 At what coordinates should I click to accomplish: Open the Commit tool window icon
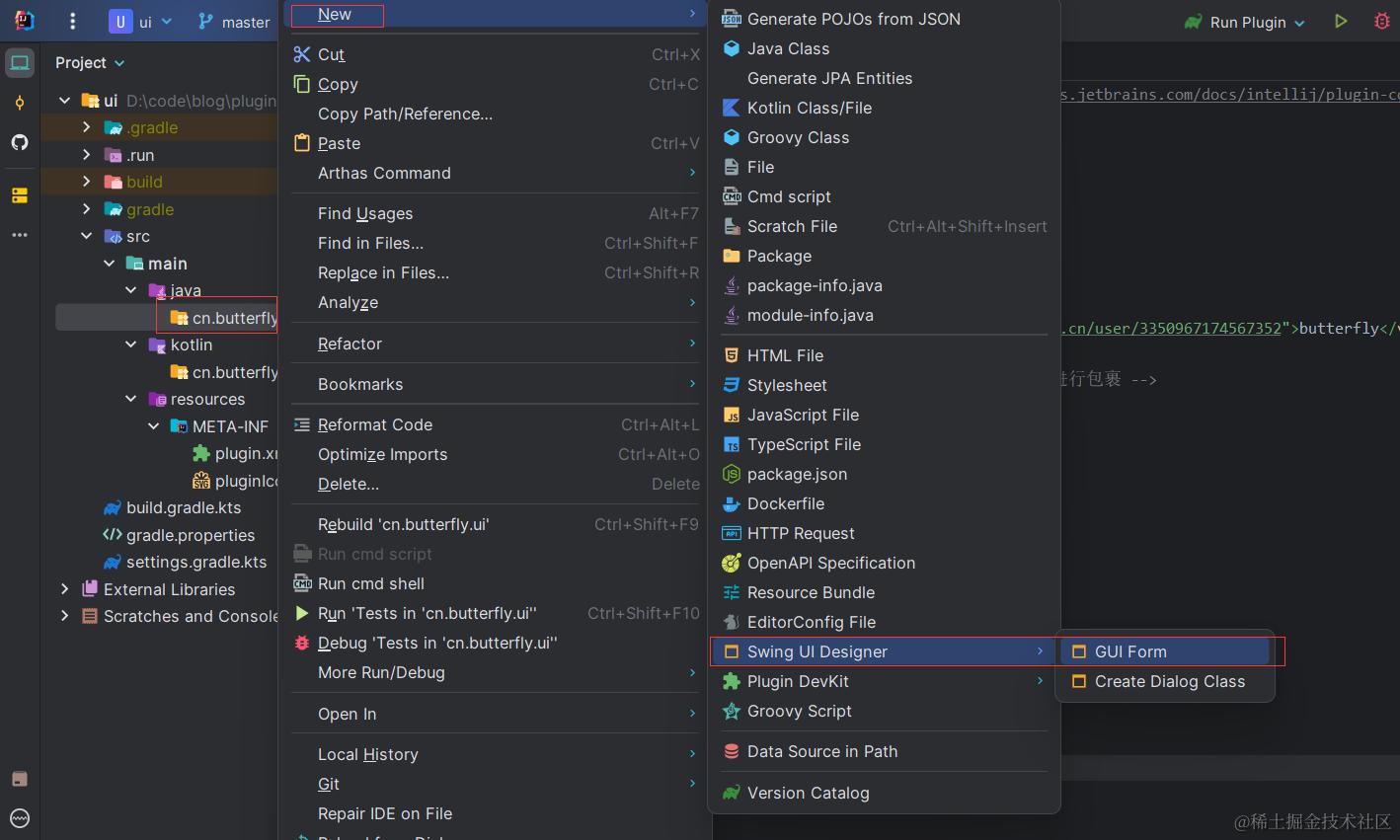[x=20, y=103]
